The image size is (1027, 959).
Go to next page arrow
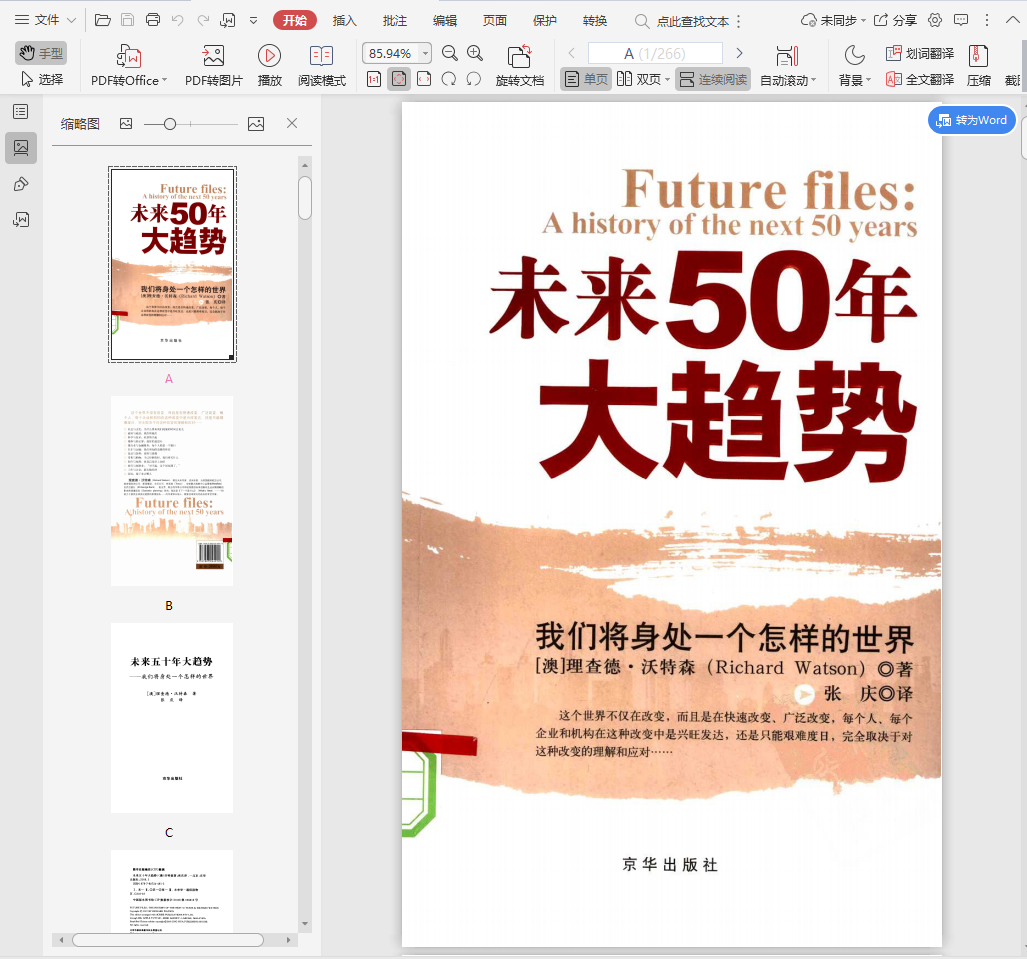(x=739, y=53)
